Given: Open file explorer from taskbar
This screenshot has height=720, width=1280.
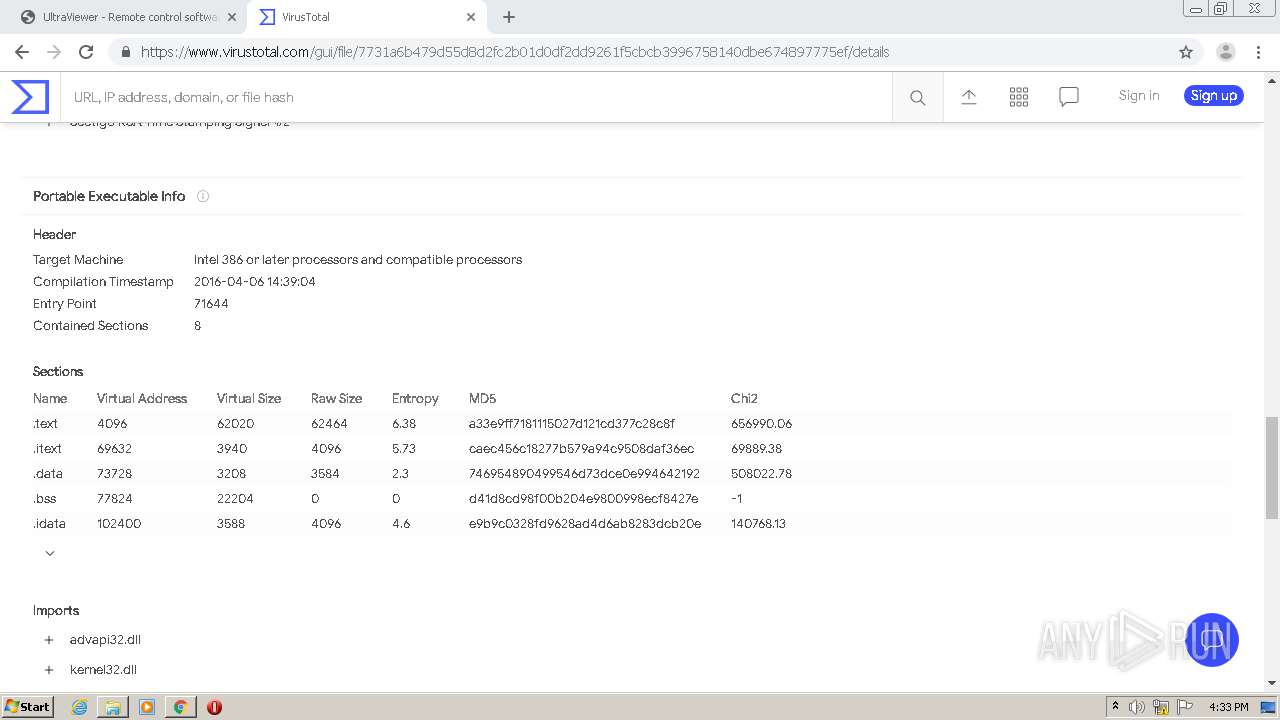Looking at the screenshot, I should (x=113, y=707).
